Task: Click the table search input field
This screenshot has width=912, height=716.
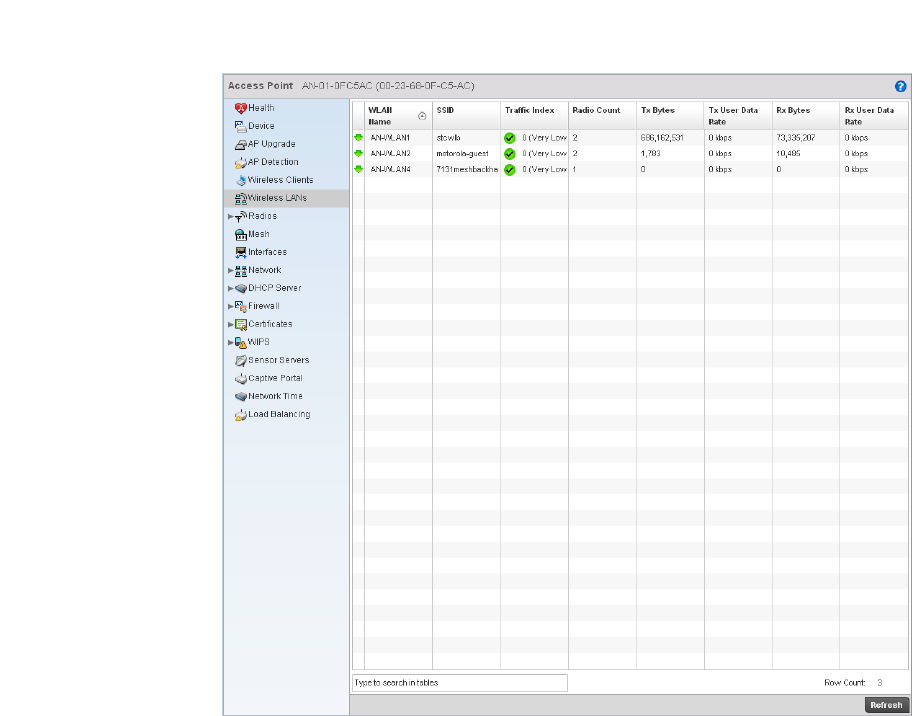Action: click(x=459, y=683)
